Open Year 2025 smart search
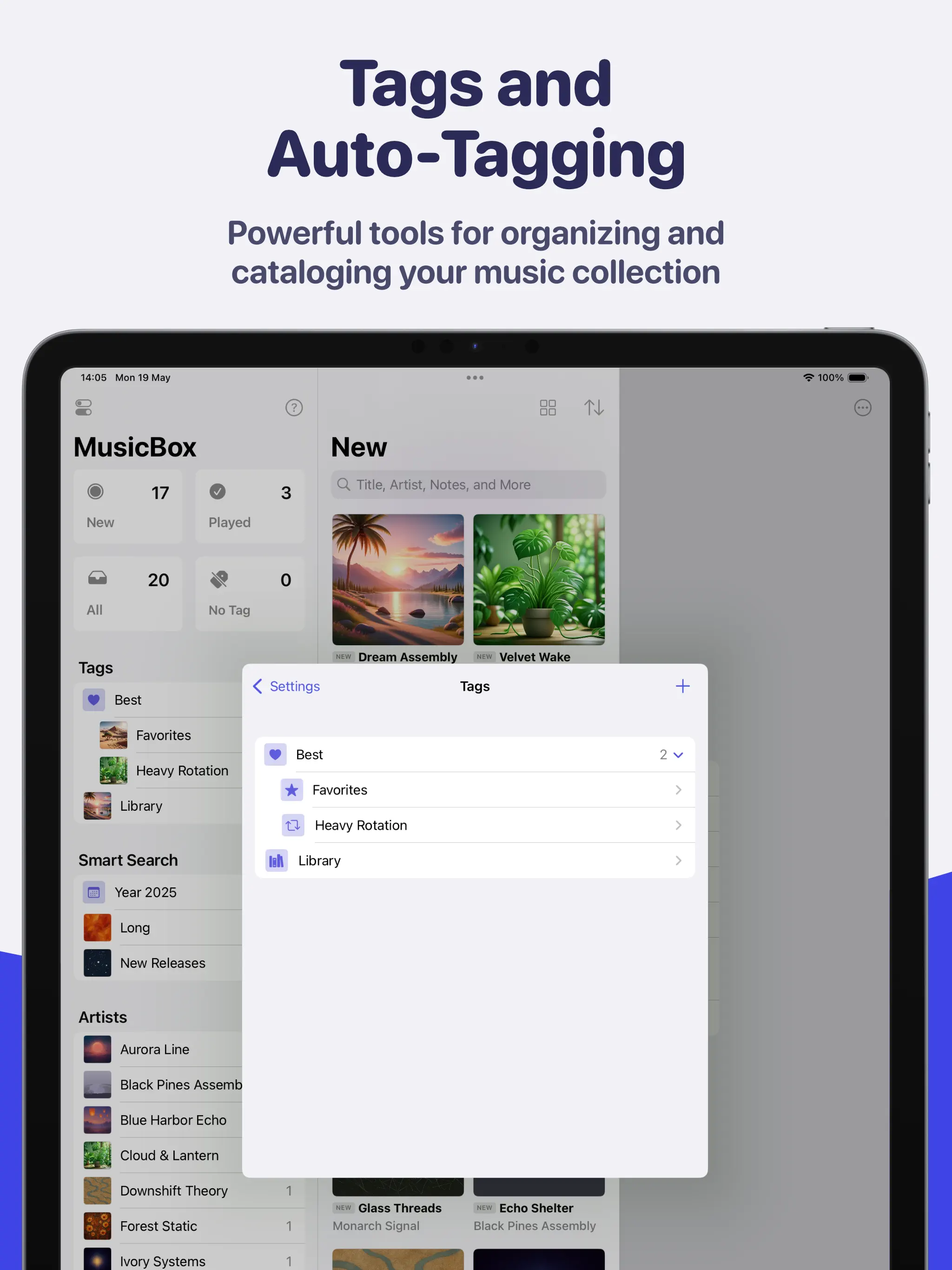The height and width of the screenshot is (1270, 952). click(x=145, y=892)
